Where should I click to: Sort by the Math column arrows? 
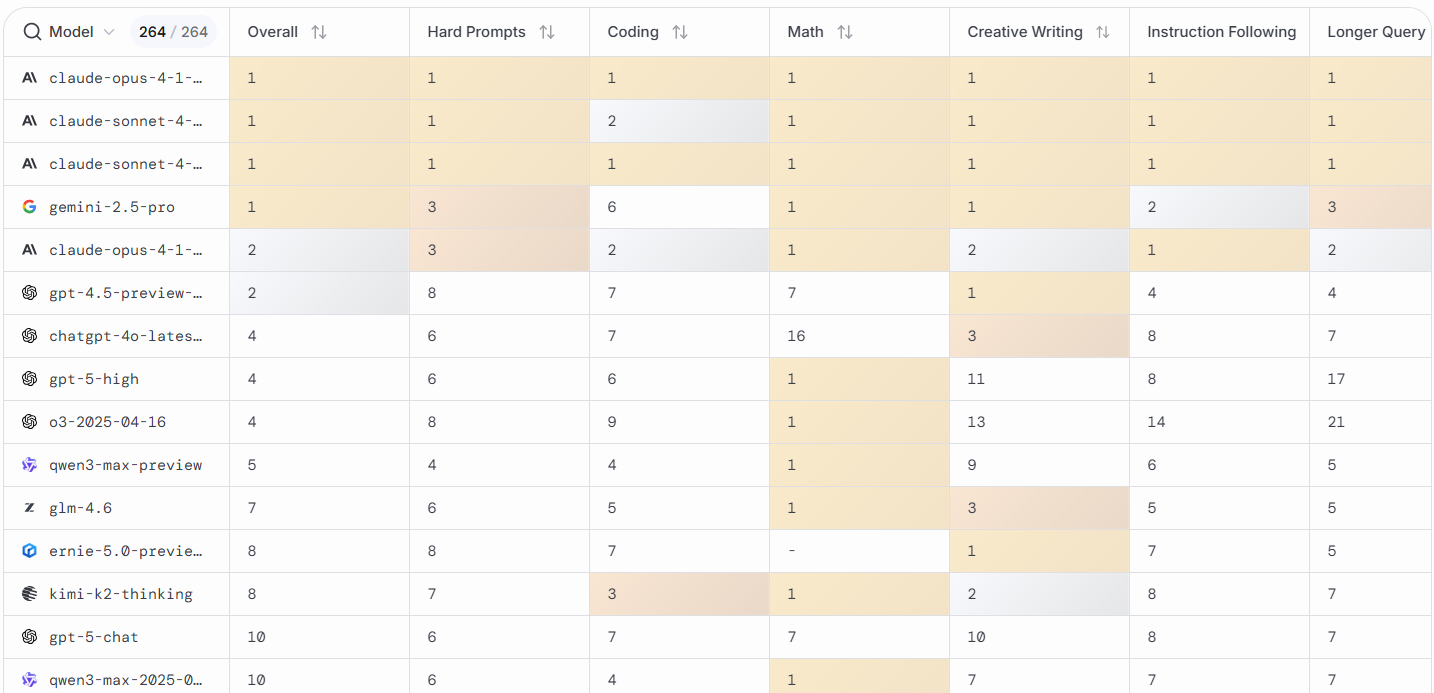[845, 32]
